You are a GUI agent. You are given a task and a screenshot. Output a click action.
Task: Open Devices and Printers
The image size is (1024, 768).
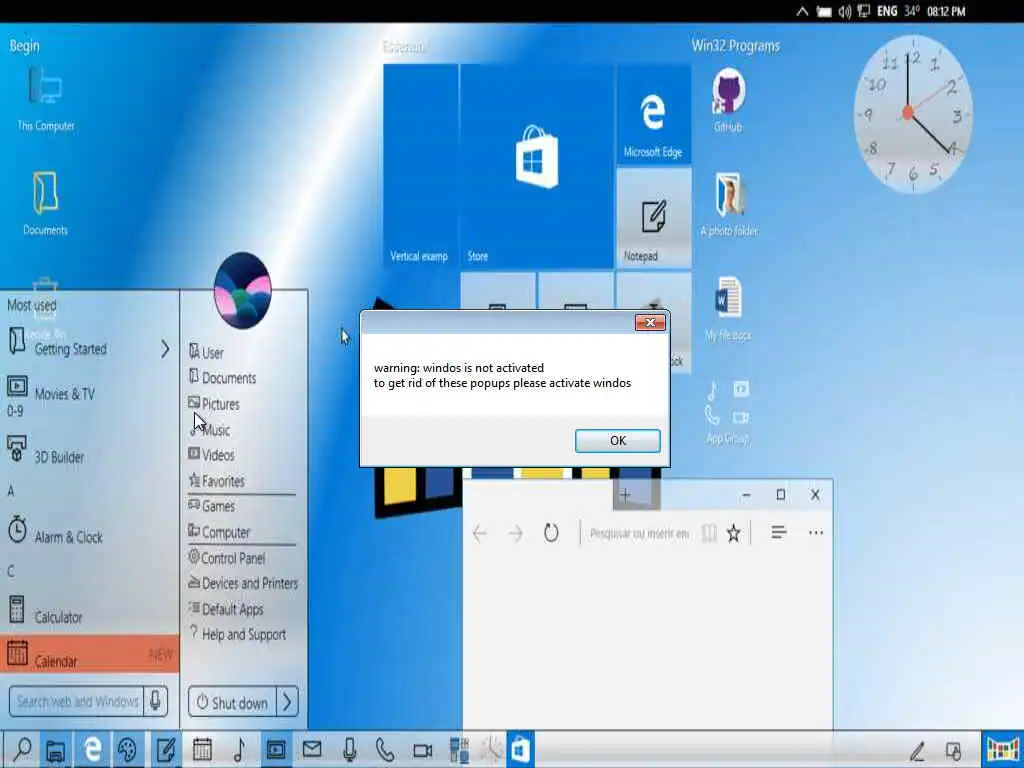click(x=243, y=583)
